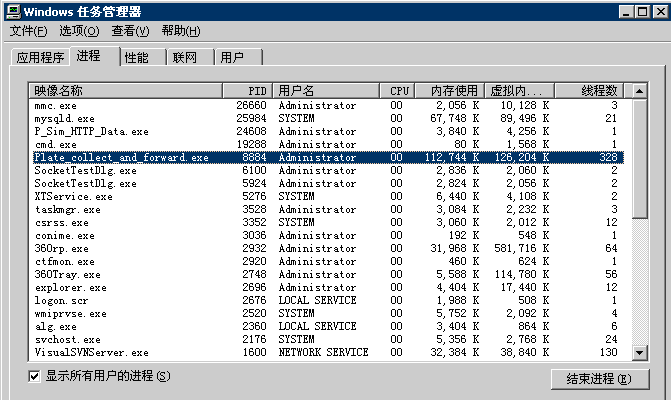
Task: Sort by 虚拟内... column header
Action: tap(519, 91)
